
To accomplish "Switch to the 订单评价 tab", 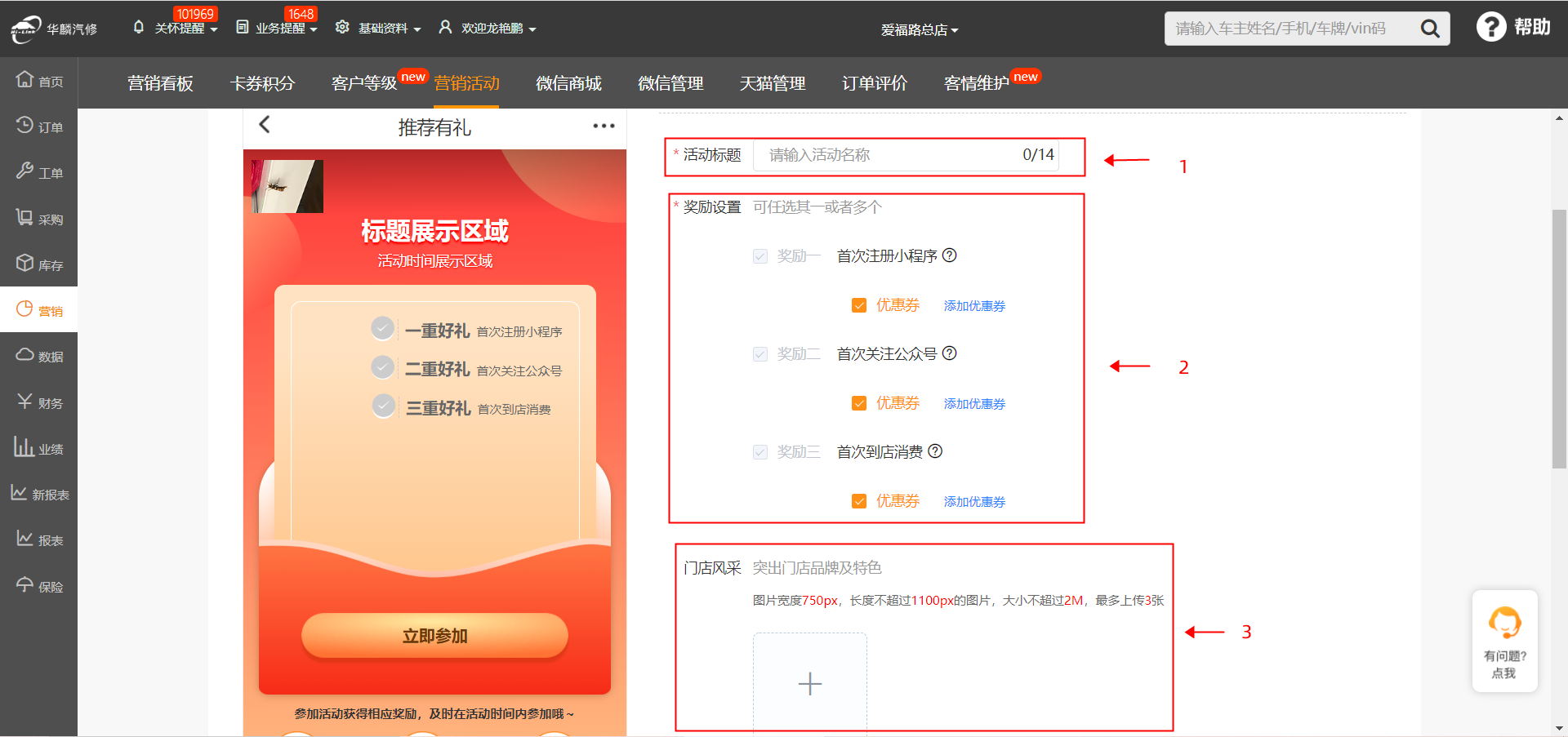I will (x=875, y=83).
